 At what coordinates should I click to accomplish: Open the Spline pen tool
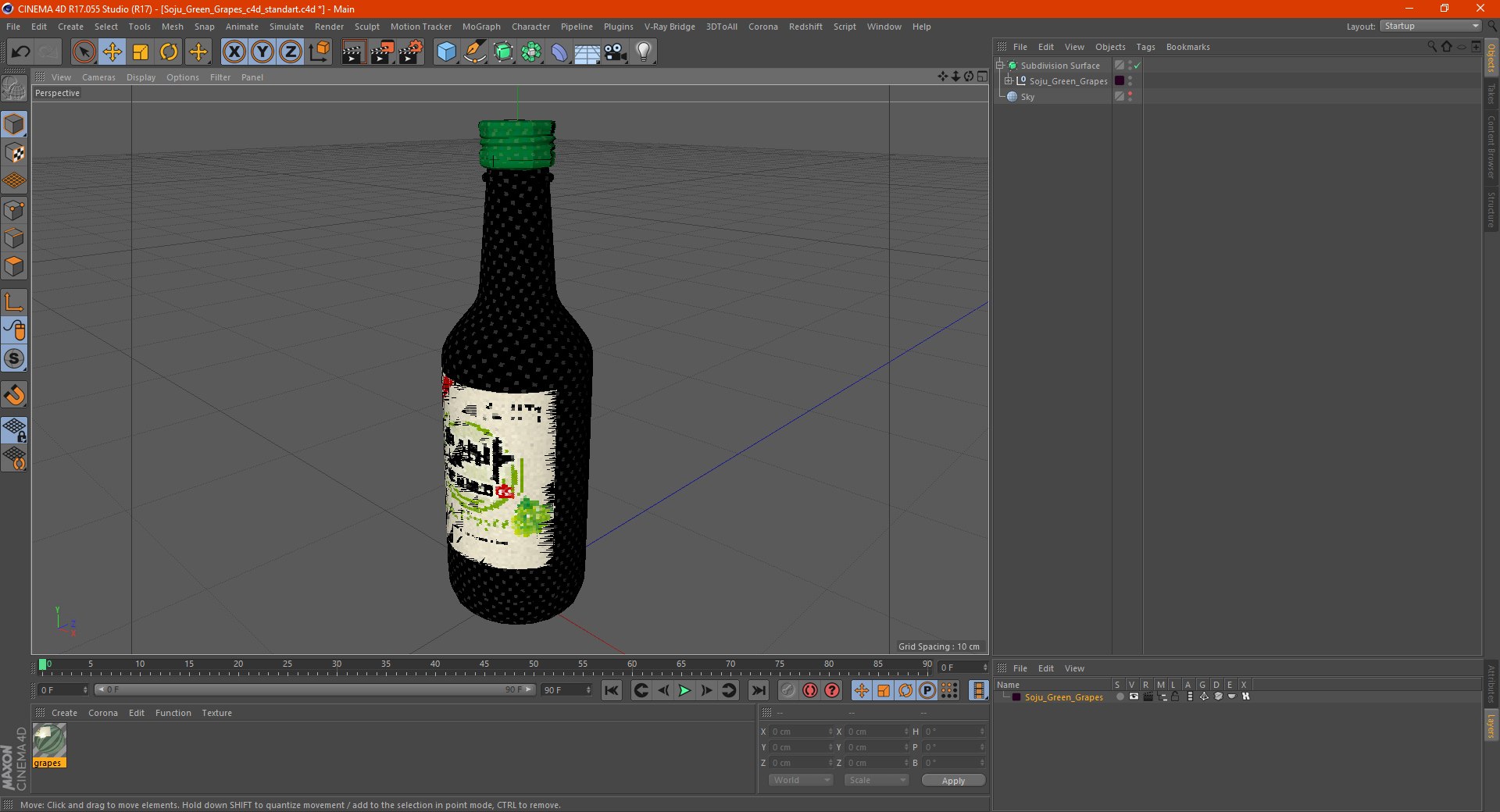[x=475, y=52]
